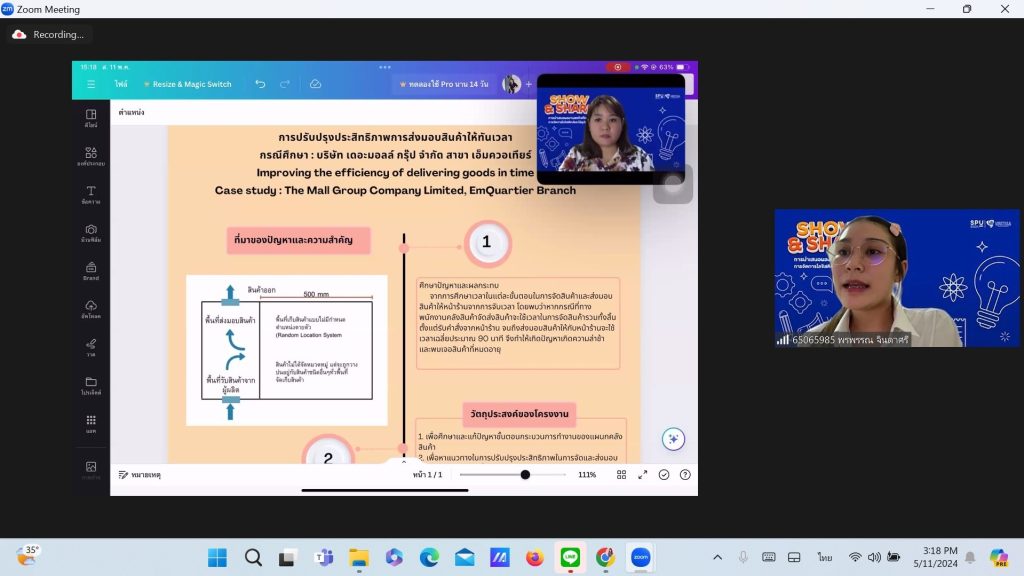Expand the page list chevron above the bottom bar
Screen dimensions: 1024x576
(404, 461)
